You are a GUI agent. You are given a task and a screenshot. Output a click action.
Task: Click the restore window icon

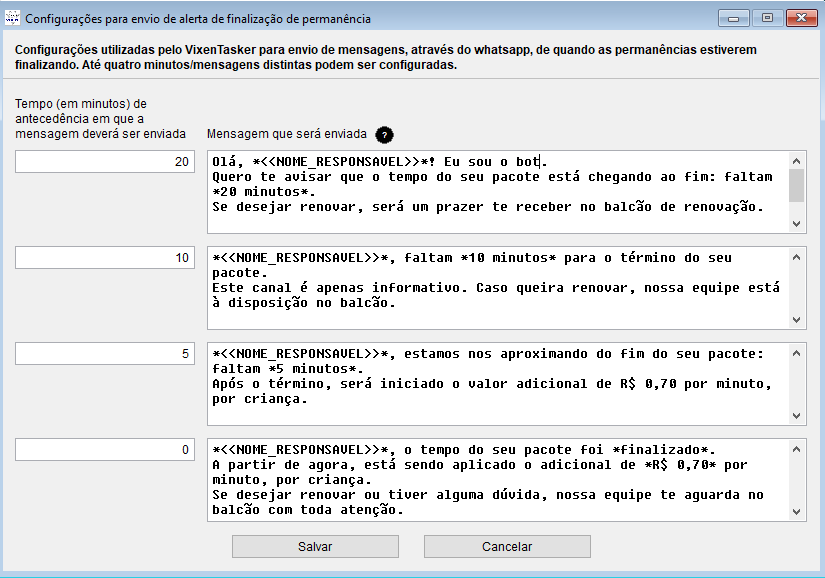coord(766,17)
